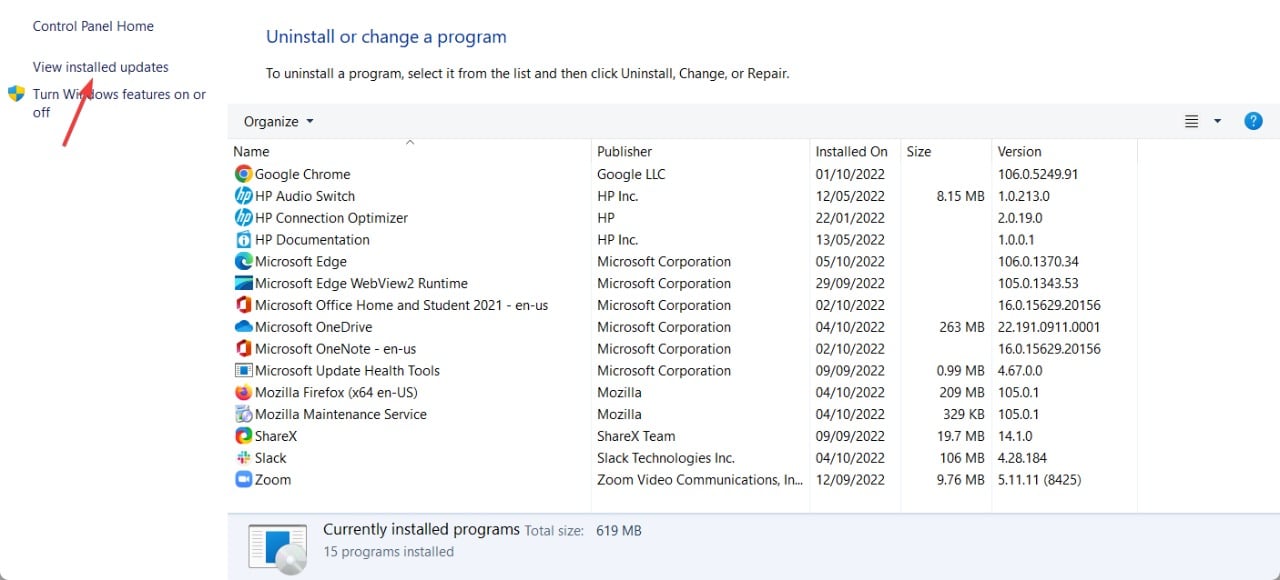Open the view options dropdown arrow
The image size is (1280, 580).
point(1217,121)
